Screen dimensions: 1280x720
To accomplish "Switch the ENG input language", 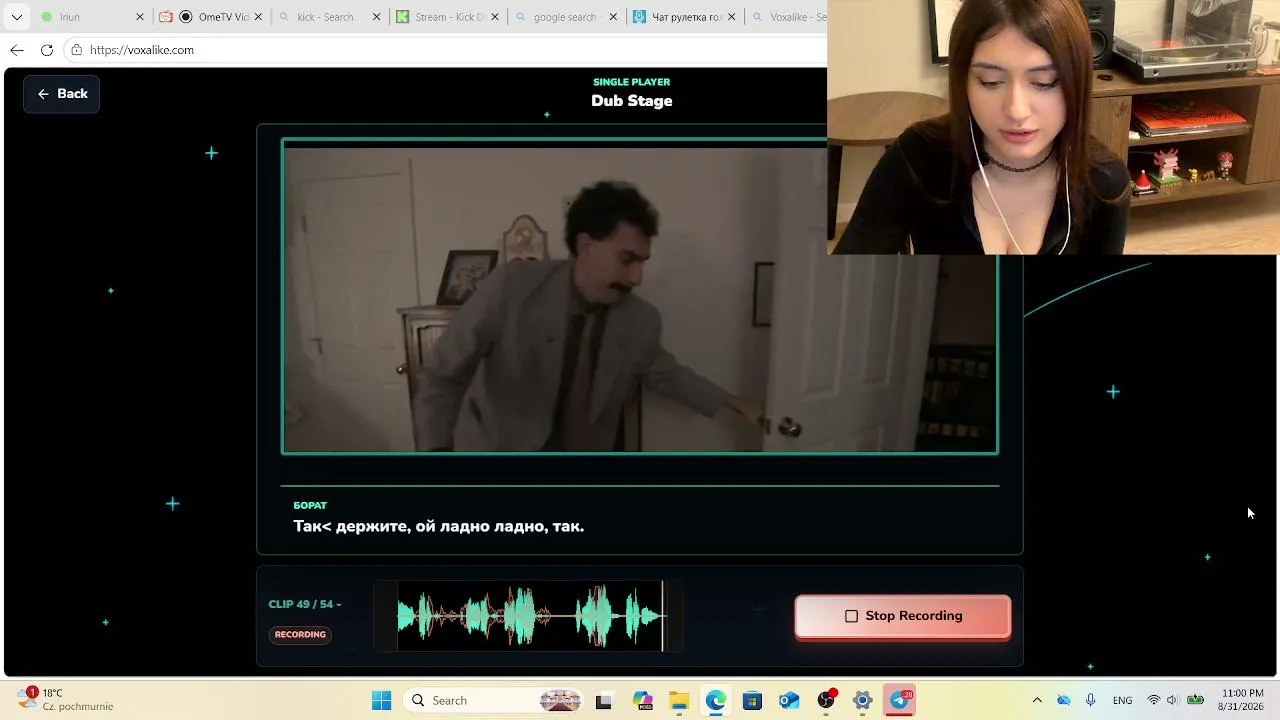I will pos(1122,700).
